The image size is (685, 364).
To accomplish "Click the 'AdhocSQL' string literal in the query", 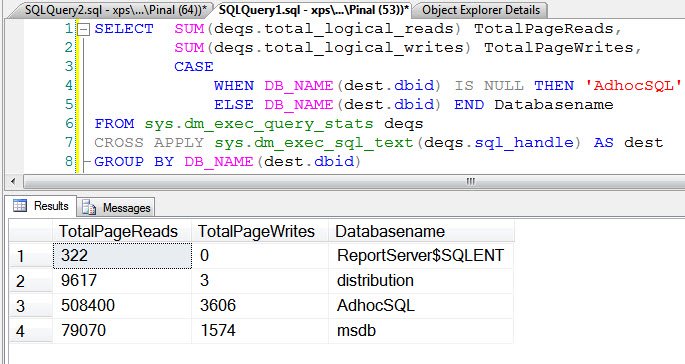I will point(633,86).
